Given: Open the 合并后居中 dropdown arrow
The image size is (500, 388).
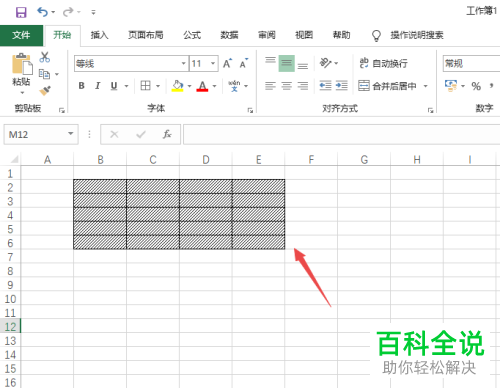Looking at the screenshot, I should (x=426, y=86).
